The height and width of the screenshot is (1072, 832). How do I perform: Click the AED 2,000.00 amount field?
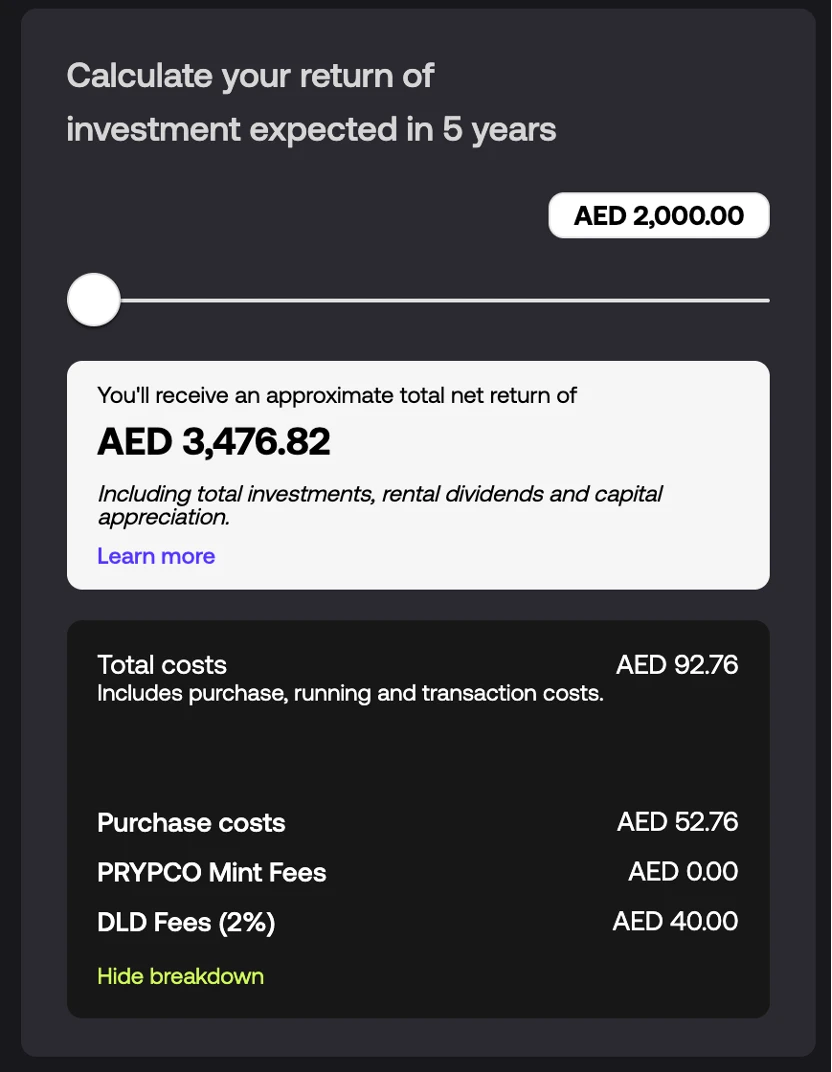pyautogui.click(x=659, y=216)
